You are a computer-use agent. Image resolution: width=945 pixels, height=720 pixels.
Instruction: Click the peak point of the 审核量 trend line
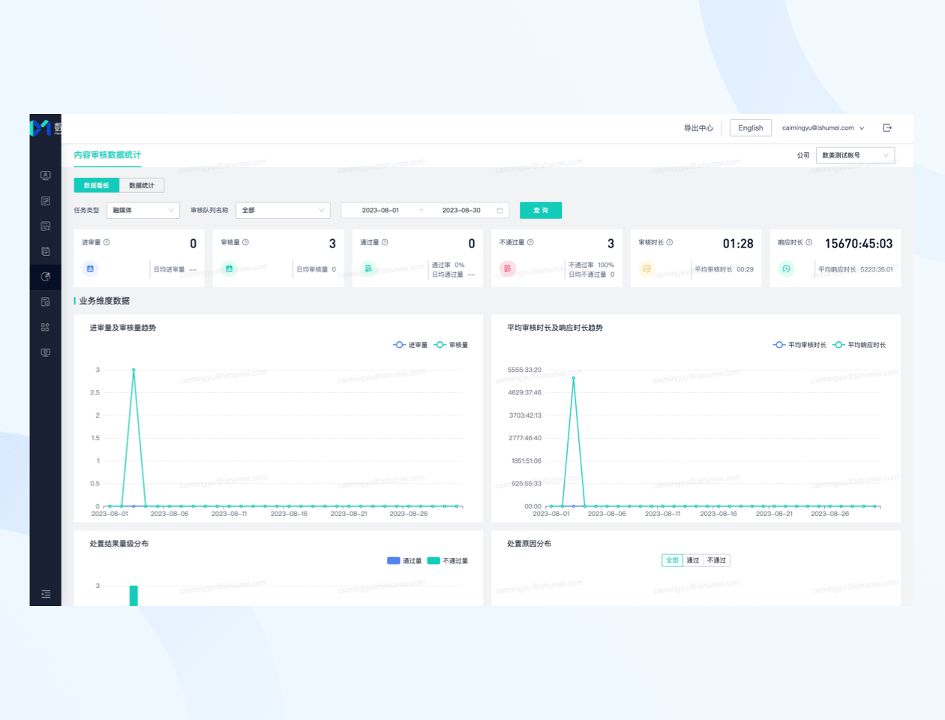[133, 369]
